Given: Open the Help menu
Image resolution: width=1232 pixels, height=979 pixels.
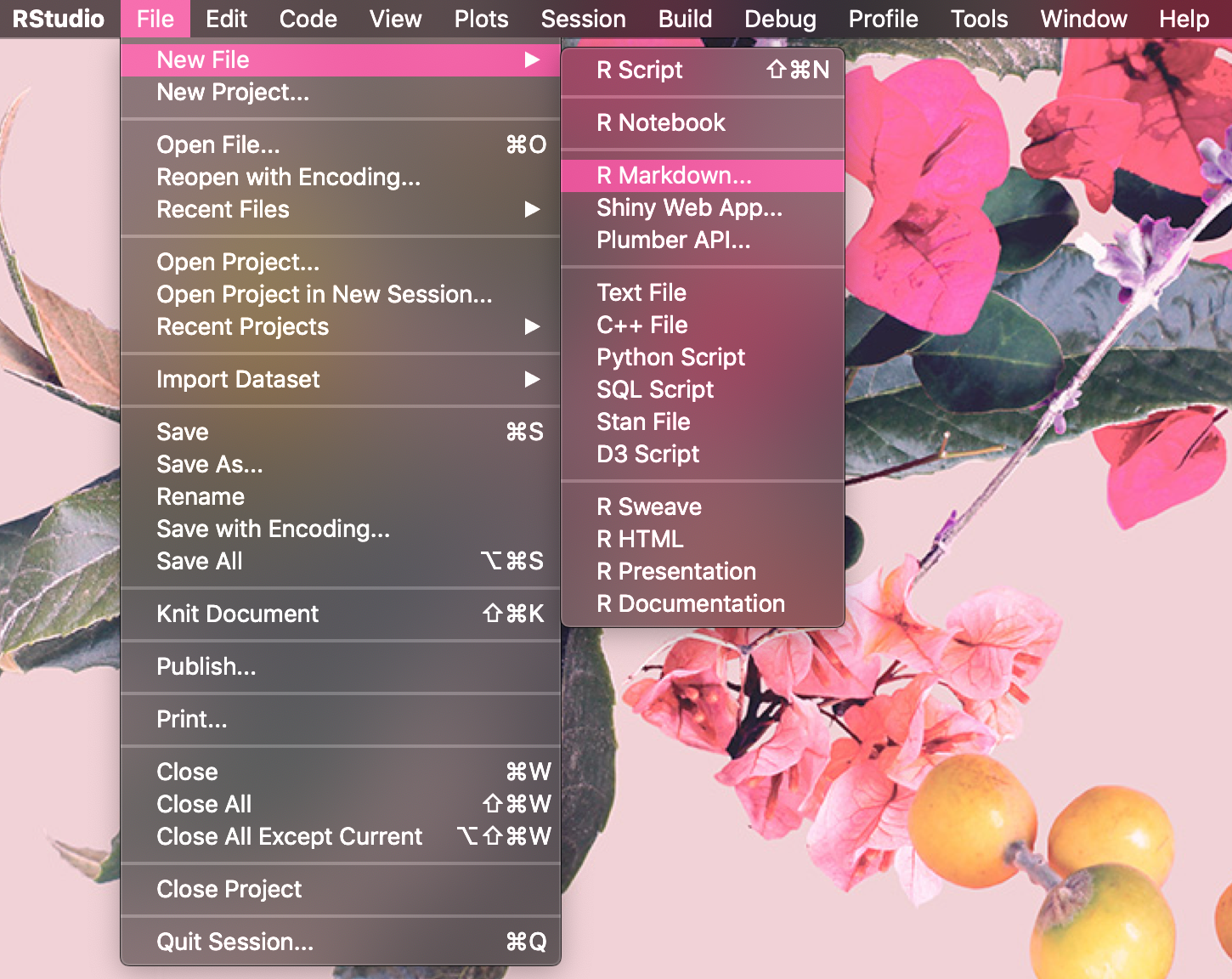Looking at the screenshot, I should 1184,19.
